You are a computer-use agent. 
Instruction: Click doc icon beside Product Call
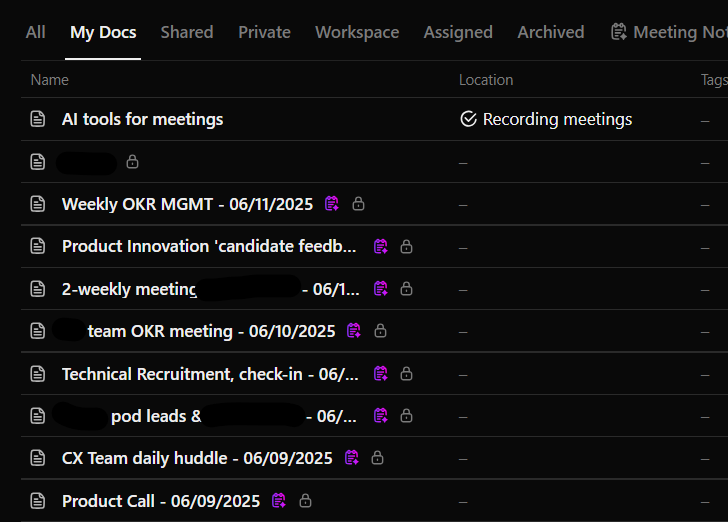coord(38,501)
